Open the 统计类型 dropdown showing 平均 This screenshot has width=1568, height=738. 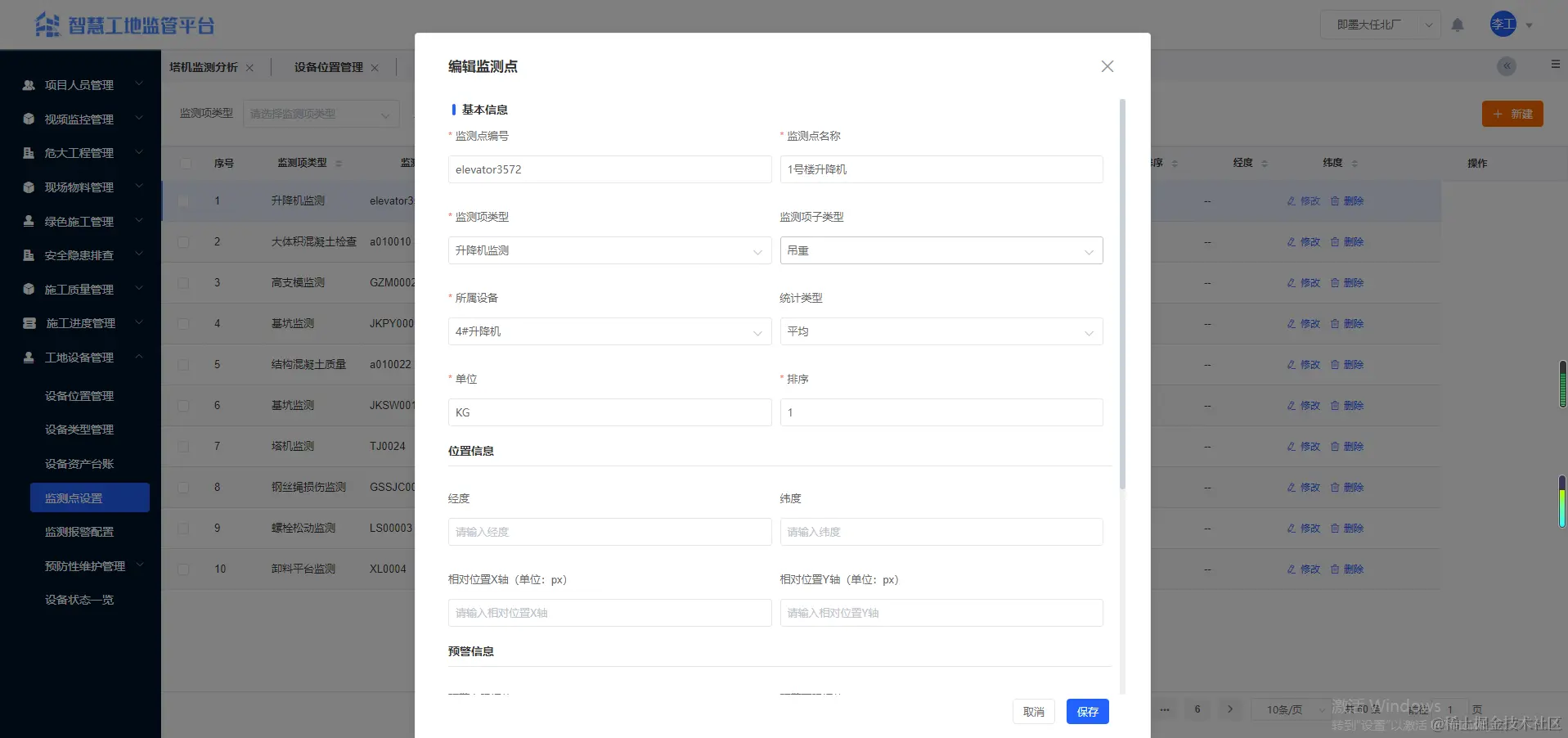(x=941, y=331)
